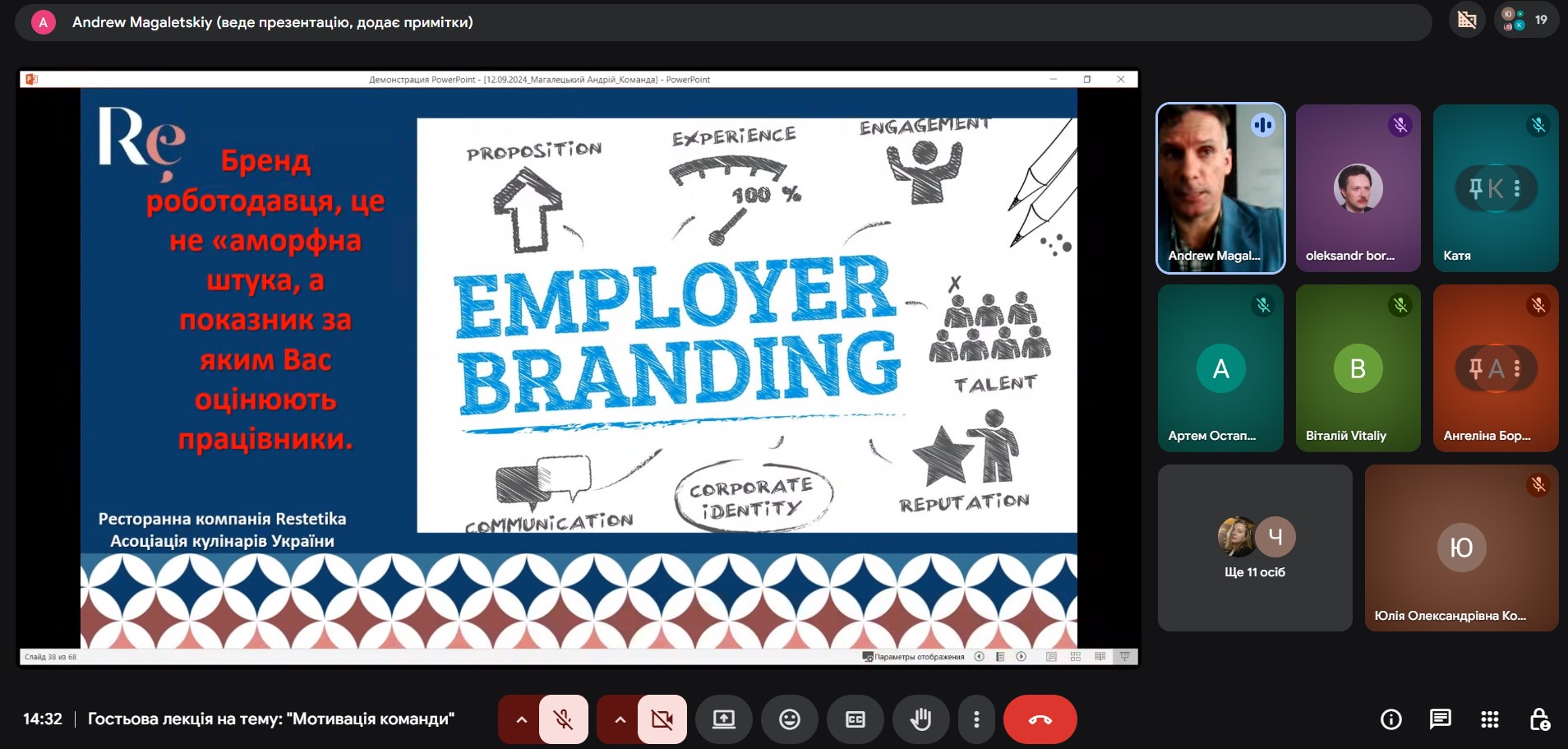Expand video settings arrow beside camera
The width and height of the screenshot is (1568, 749).
(620, 719)
